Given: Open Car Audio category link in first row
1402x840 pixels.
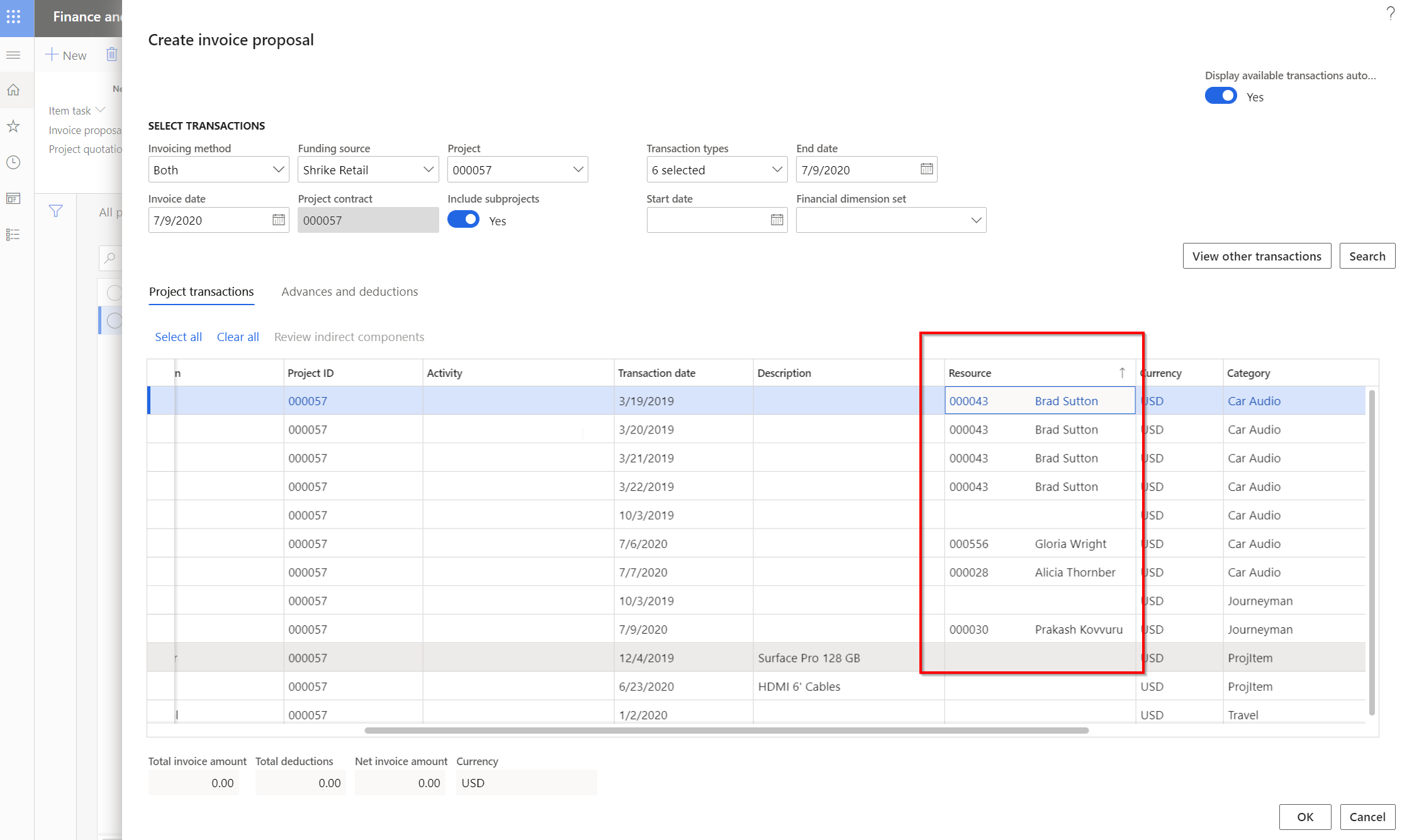Looking at the screenshot, I should [x=1253, y=401].
